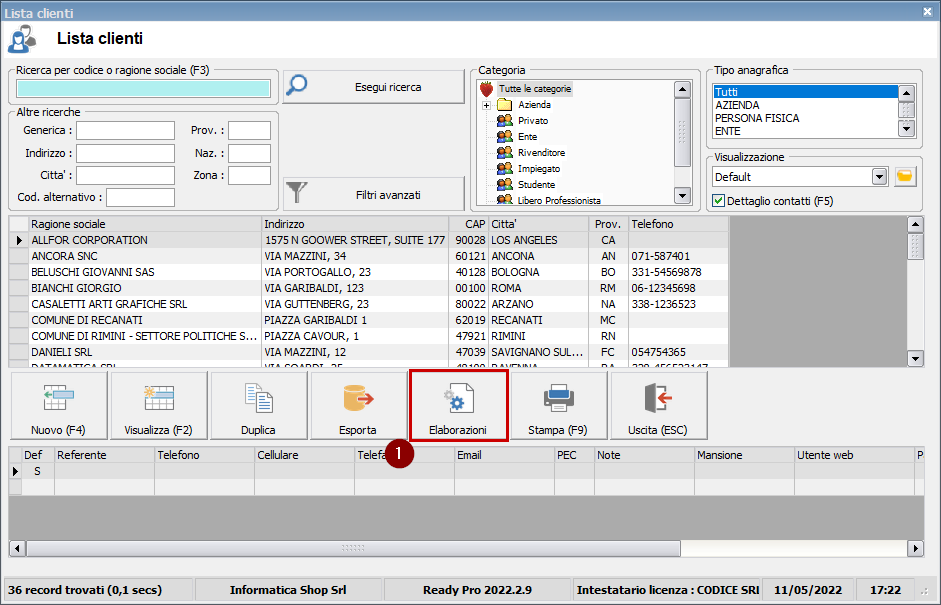Select BELUSCHI GIOVANNI SAS row

[x=368, y=272]
